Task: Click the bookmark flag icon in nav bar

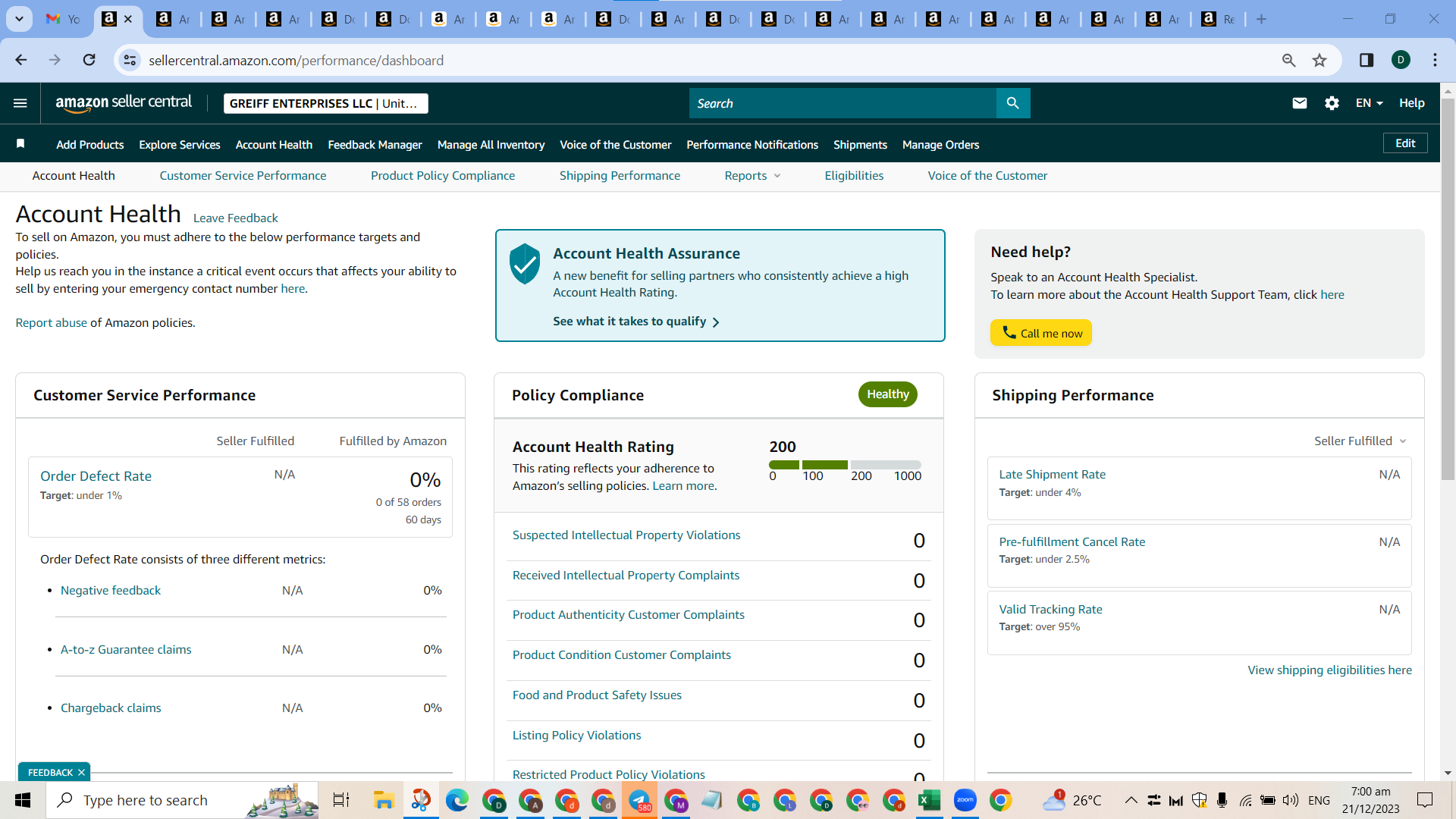Action: (20, 144)
